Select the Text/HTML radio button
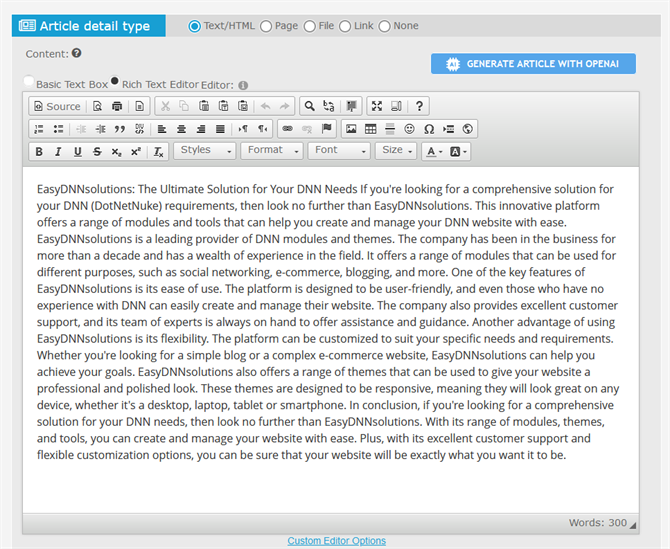670x549 pixels. tap(194, 26)
